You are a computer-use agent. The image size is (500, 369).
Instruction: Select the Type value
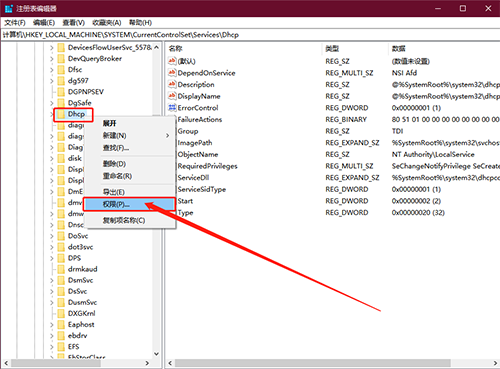click(x=185, y=213)
